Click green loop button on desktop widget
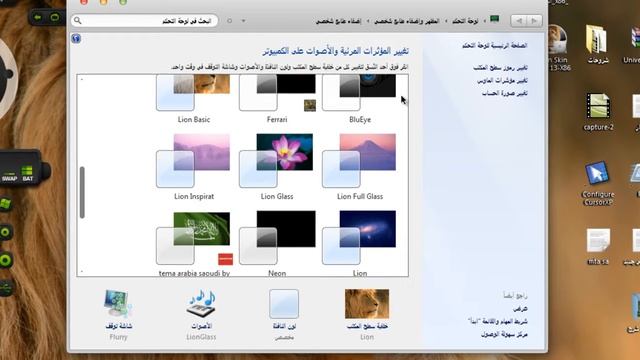The height and width of the screenshot is (360, 640). (x=54, y=17)
